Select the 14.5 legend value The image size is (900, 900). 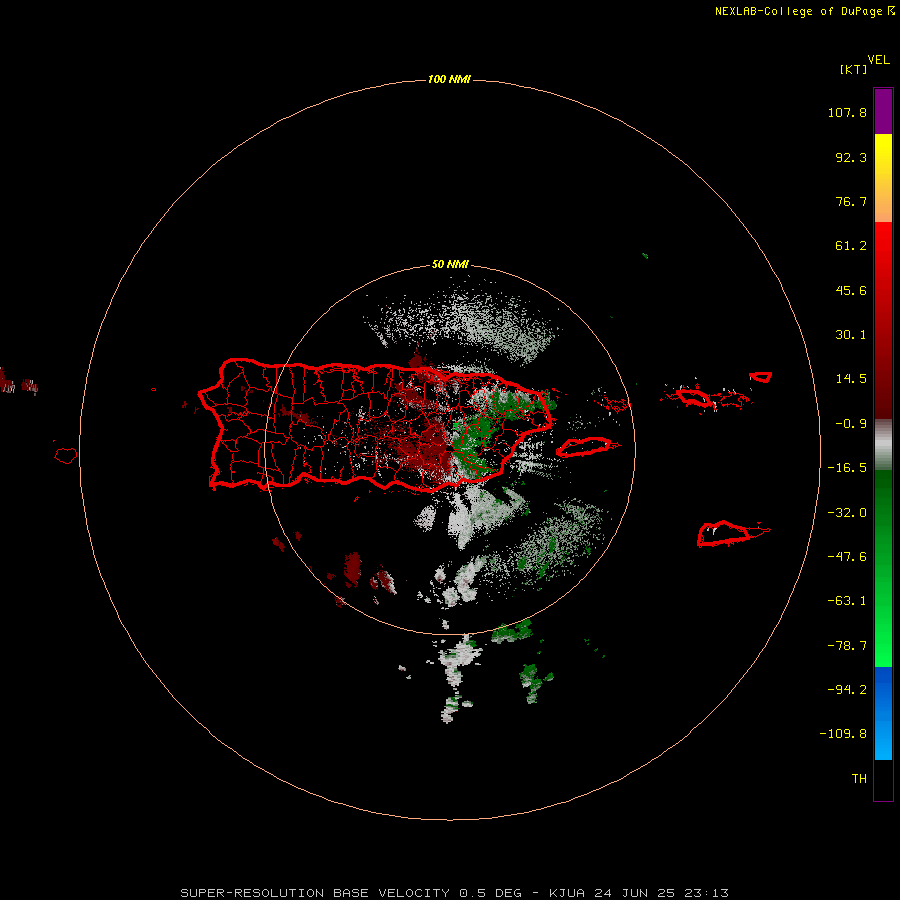pyautogui.click(x=851, y=379)
